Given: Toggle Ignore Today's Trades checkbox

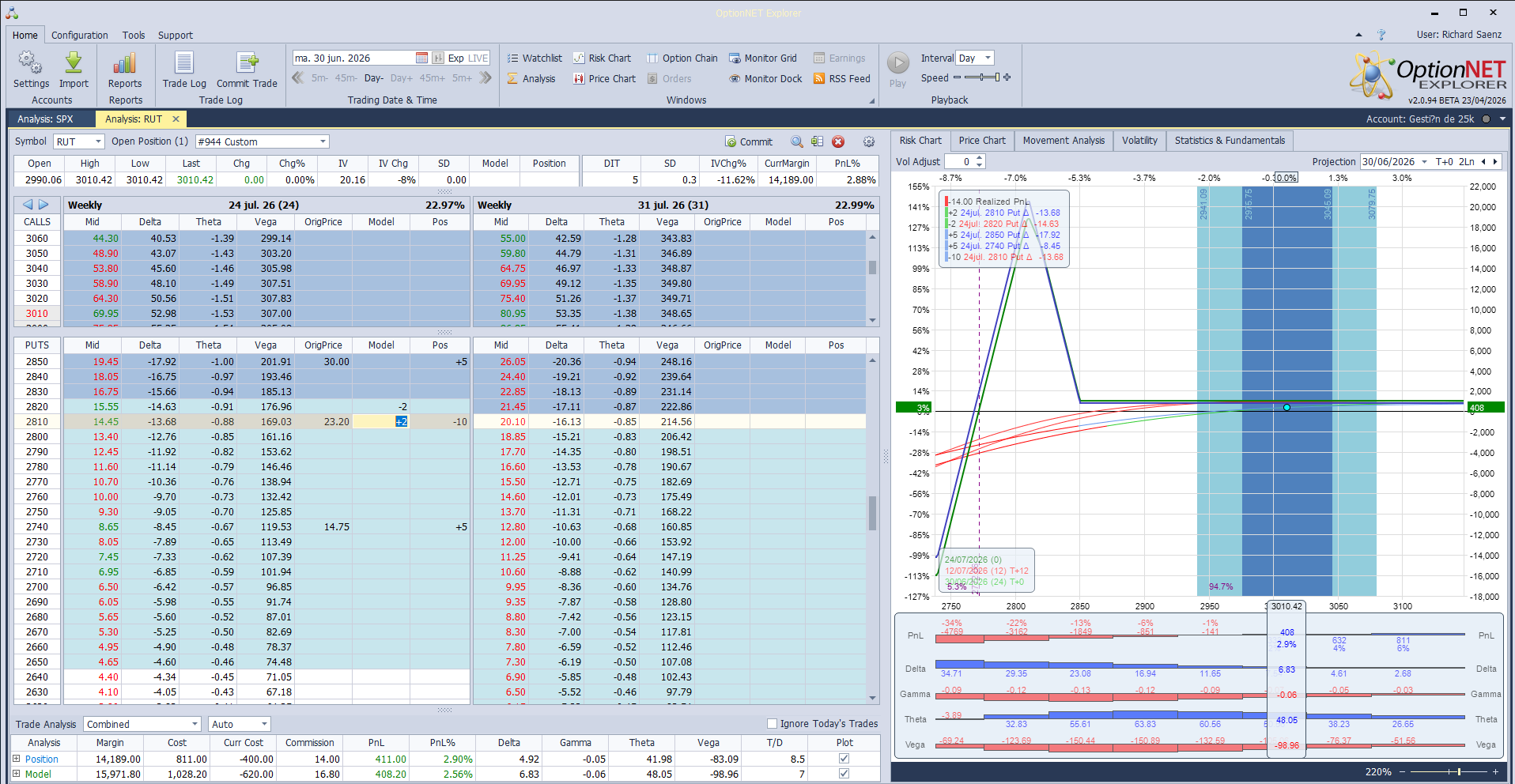Looking at the screenshot, I should click(x=772, y=723).
